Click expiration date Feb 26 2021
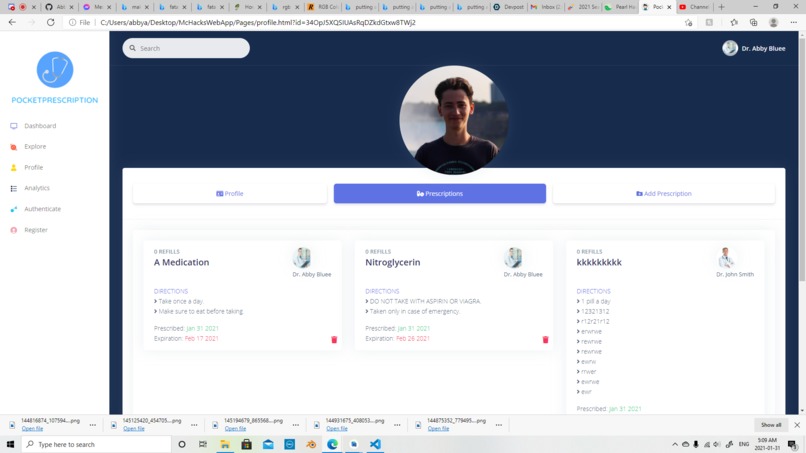 413,338
